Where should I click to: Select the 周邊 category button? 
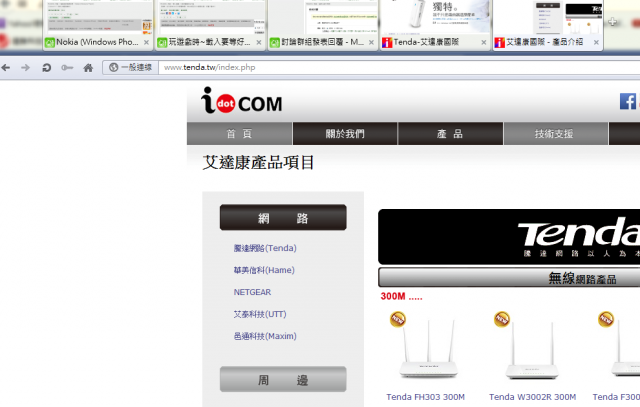(283, 379)
